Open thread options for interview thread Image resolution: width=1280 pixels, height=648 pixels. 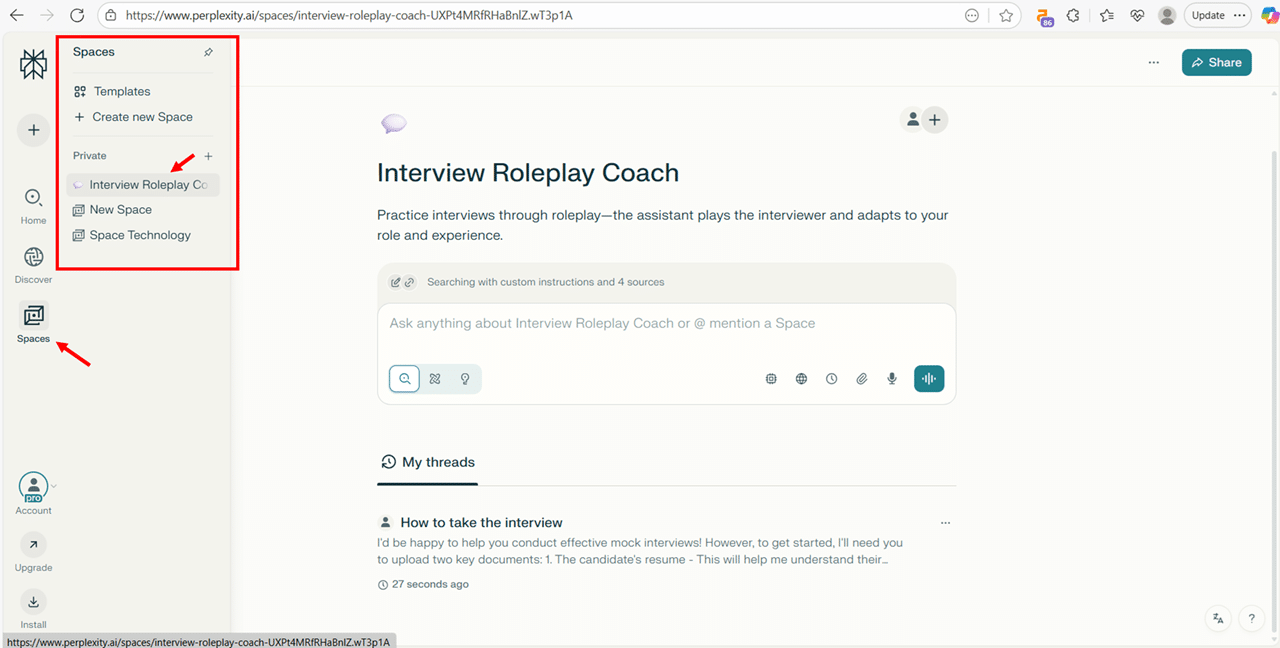[x=945, y=523]
